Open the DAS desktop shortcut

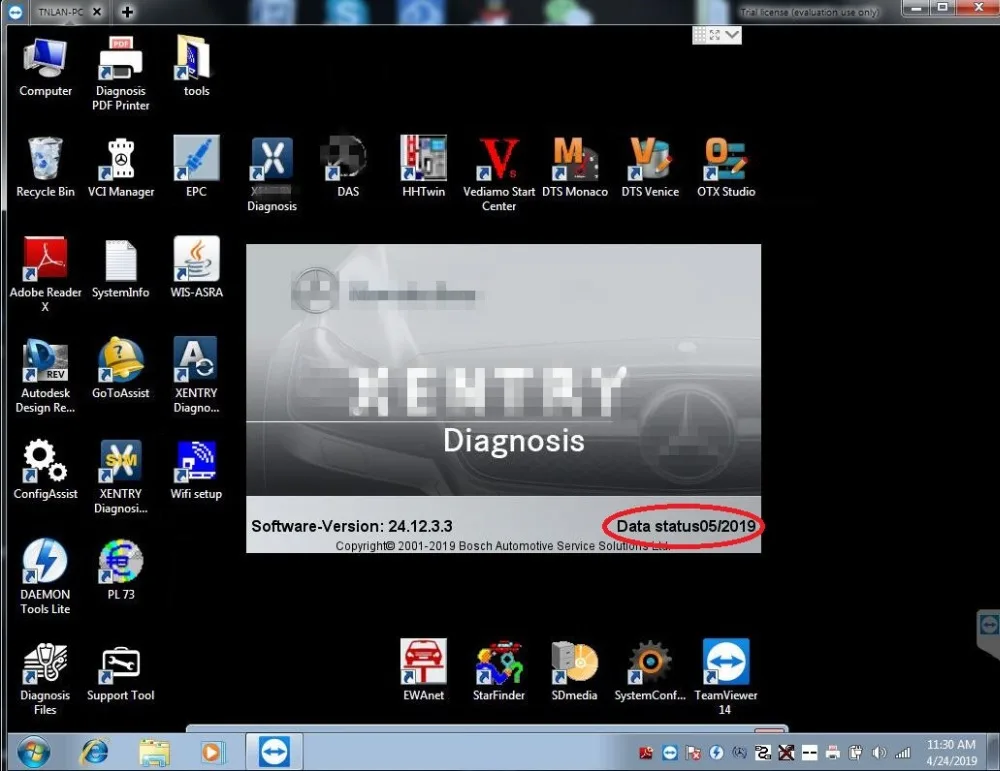[x=348, y=167]
